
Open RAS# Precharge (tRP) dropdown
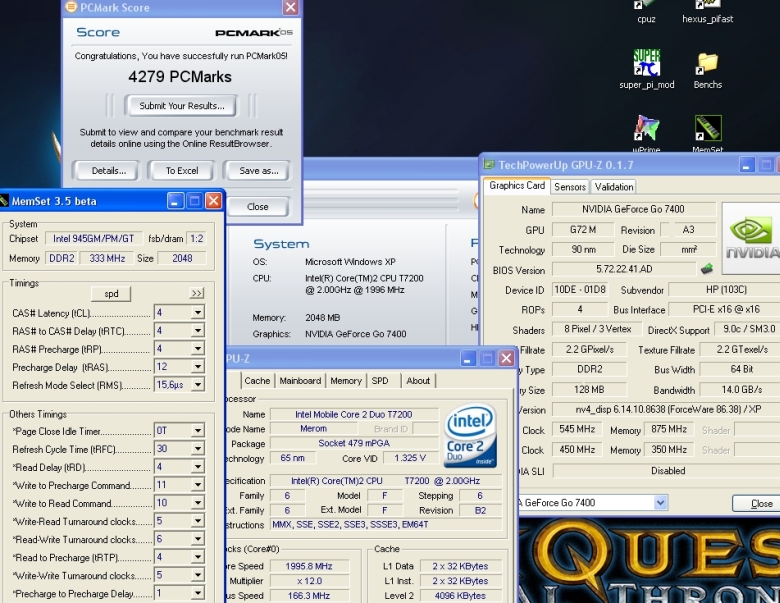coord(197,348)
